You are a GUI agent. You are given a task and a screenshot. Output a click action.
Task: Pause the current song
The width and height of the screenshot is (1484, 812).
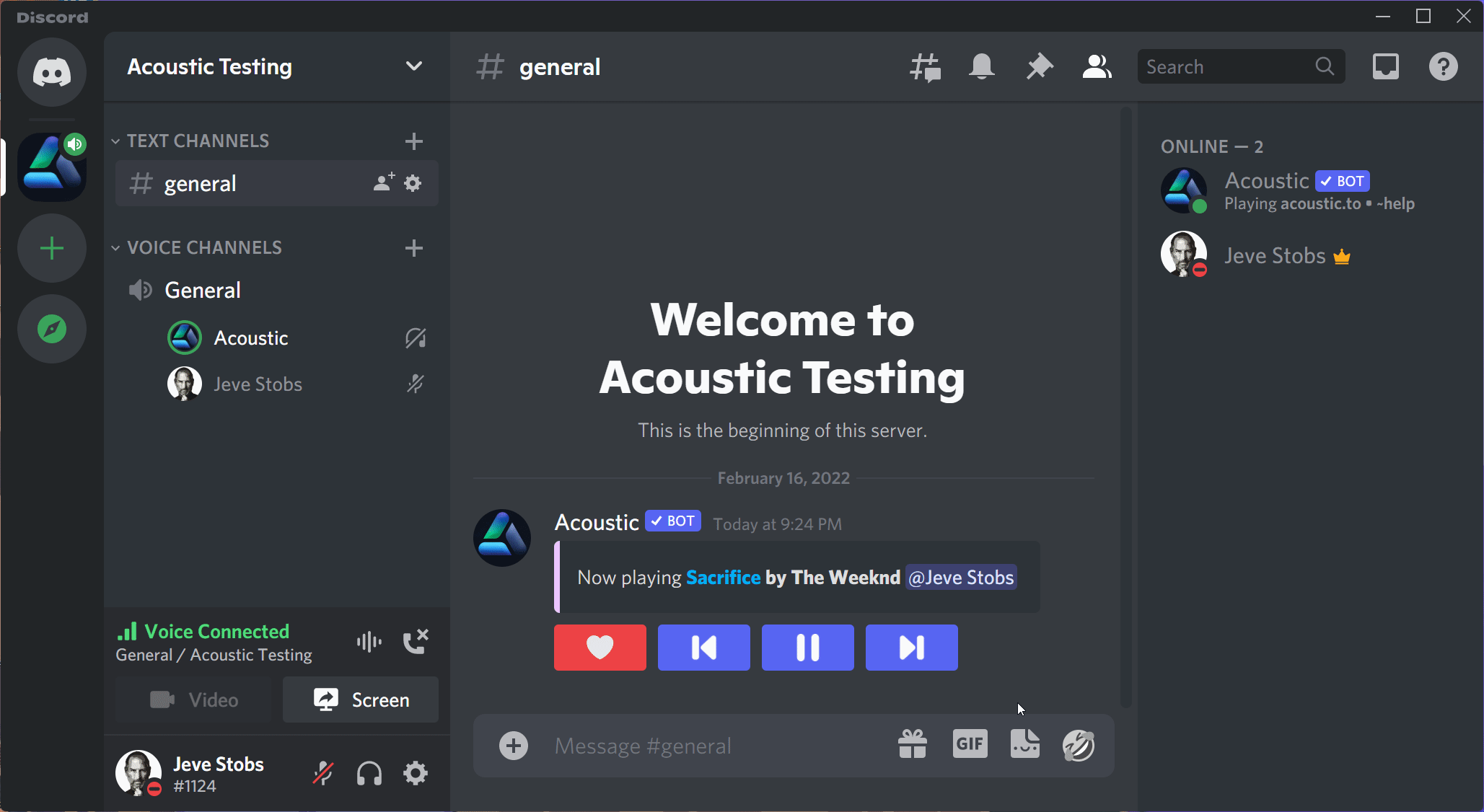[x=808, y=648]
